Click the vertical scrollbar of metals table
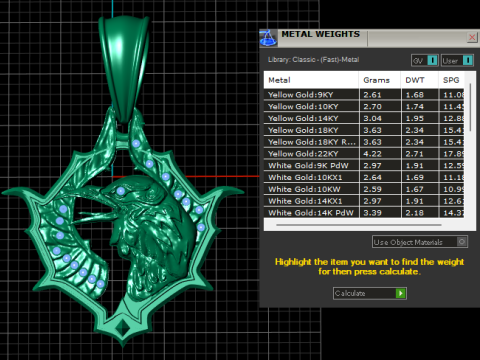The image size is (480, 360). tap(470, 107)
